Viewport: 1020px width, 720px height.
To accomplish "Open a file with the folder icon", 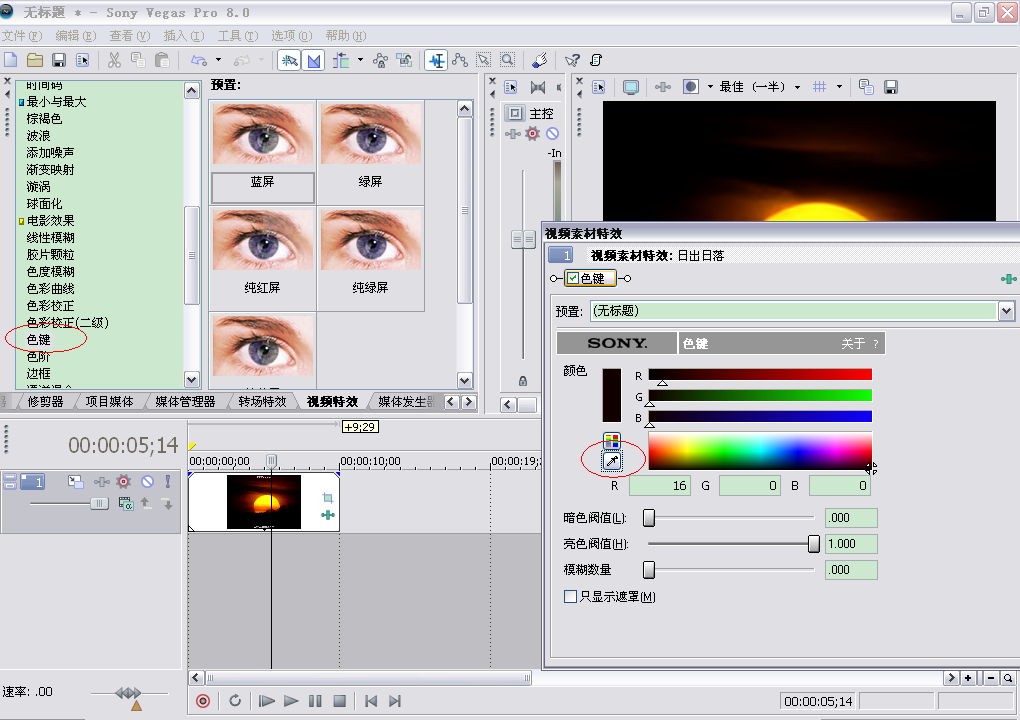I will coord(34,60).
